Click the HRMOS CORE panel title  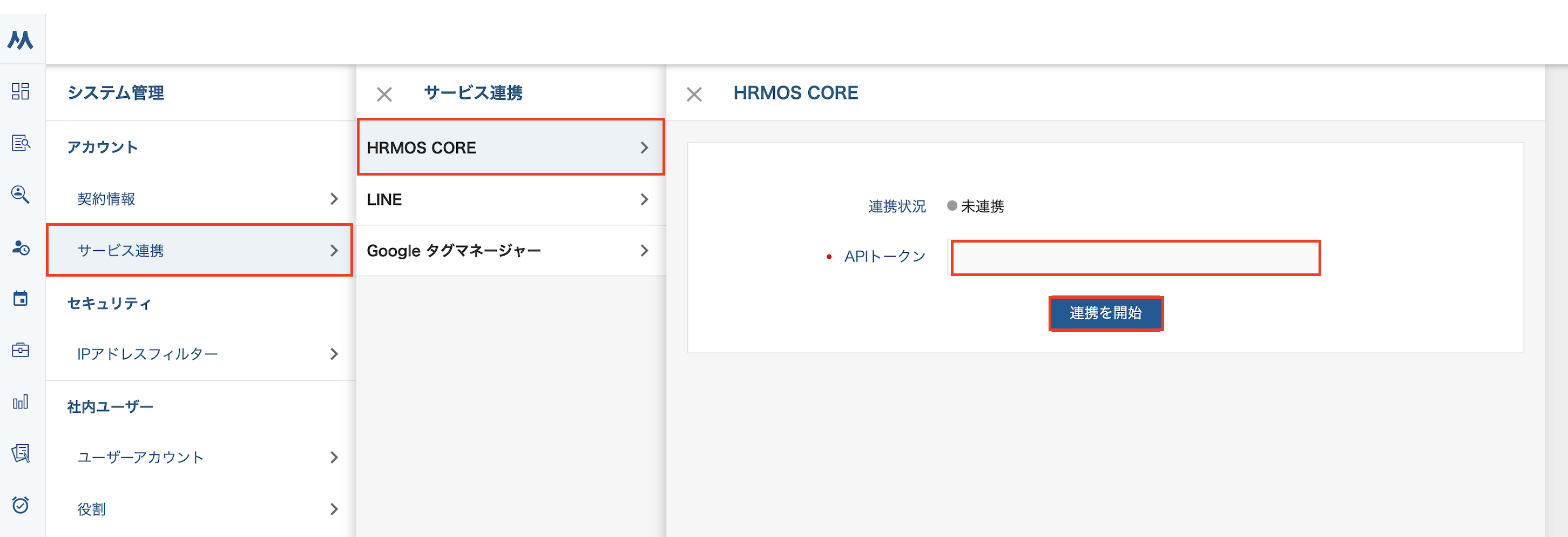[795, 92]
